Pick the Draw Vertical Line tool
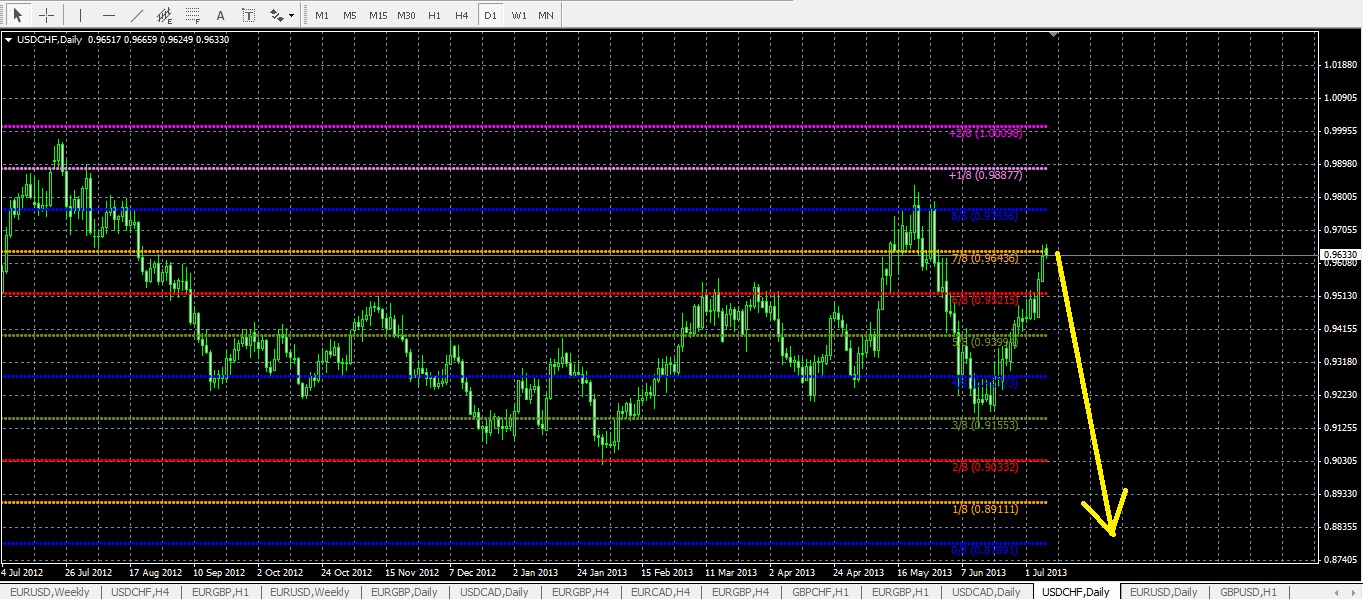This screenshot has width=1363, height=599. (81, 15)
